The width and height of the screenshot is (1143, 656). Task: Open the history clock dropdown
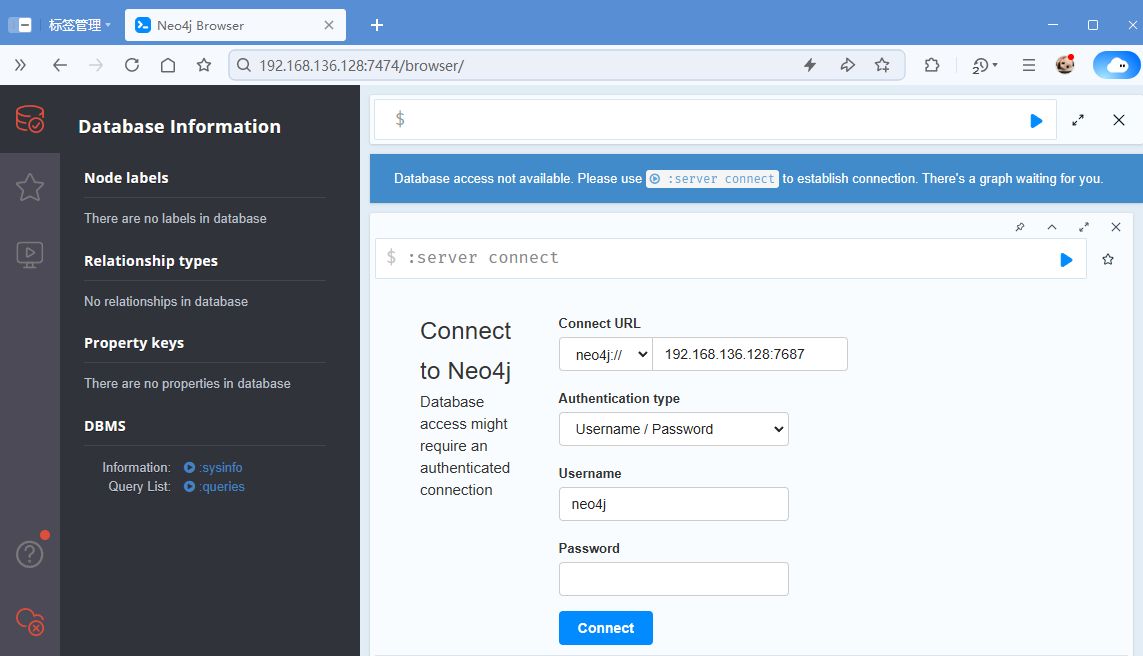[984, 66]
